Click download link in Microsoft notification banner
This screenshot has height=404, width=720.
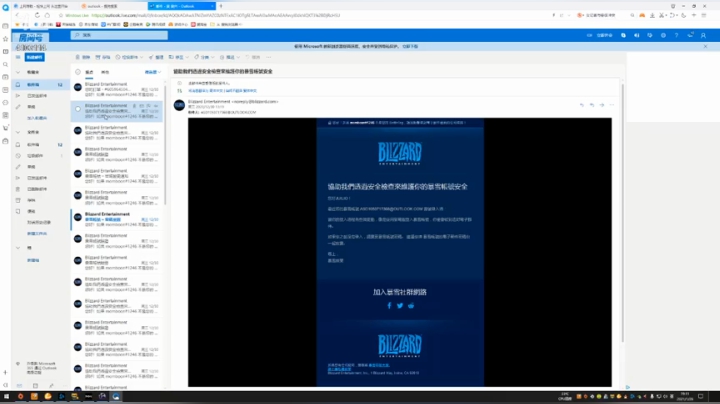(x=410, y=46)
